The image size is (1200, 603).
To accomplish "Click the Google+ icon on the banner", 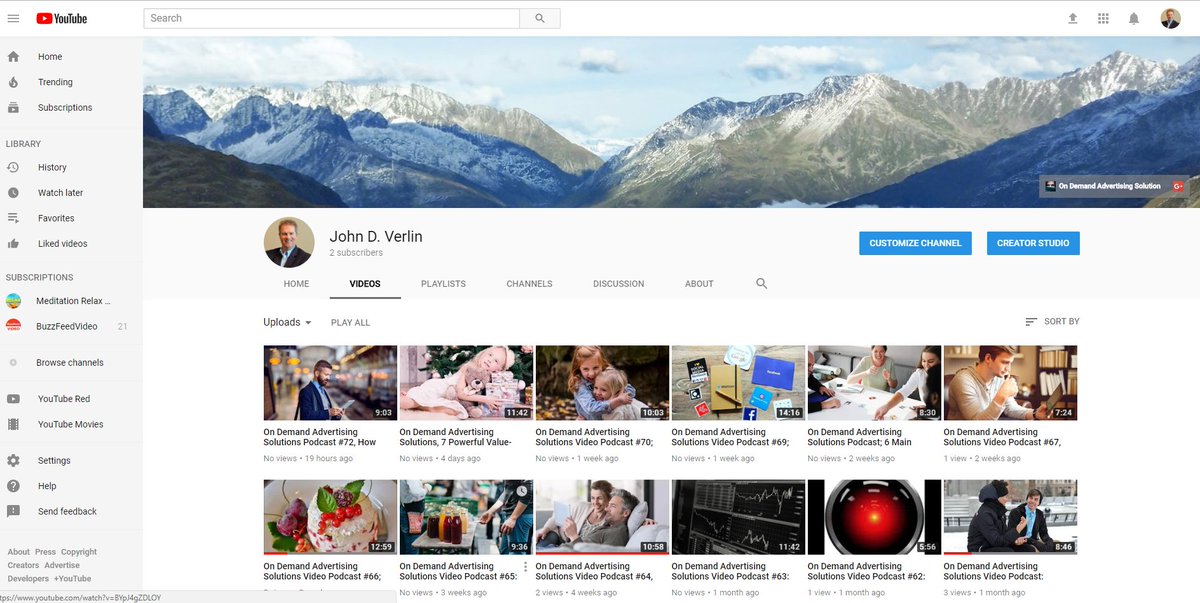I will point(1178,186).
